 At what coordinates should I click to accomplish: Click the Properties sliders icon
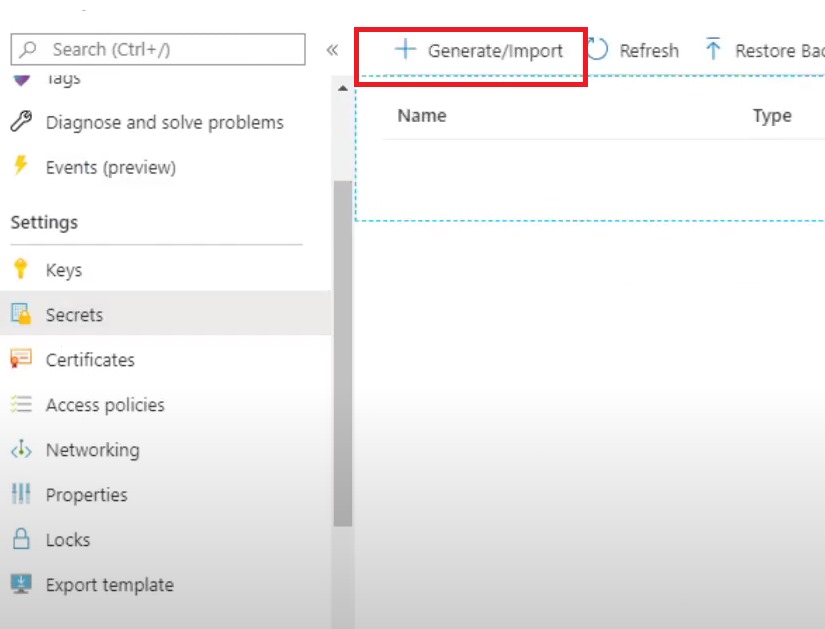pyautogui.click(x=22, y=494)
